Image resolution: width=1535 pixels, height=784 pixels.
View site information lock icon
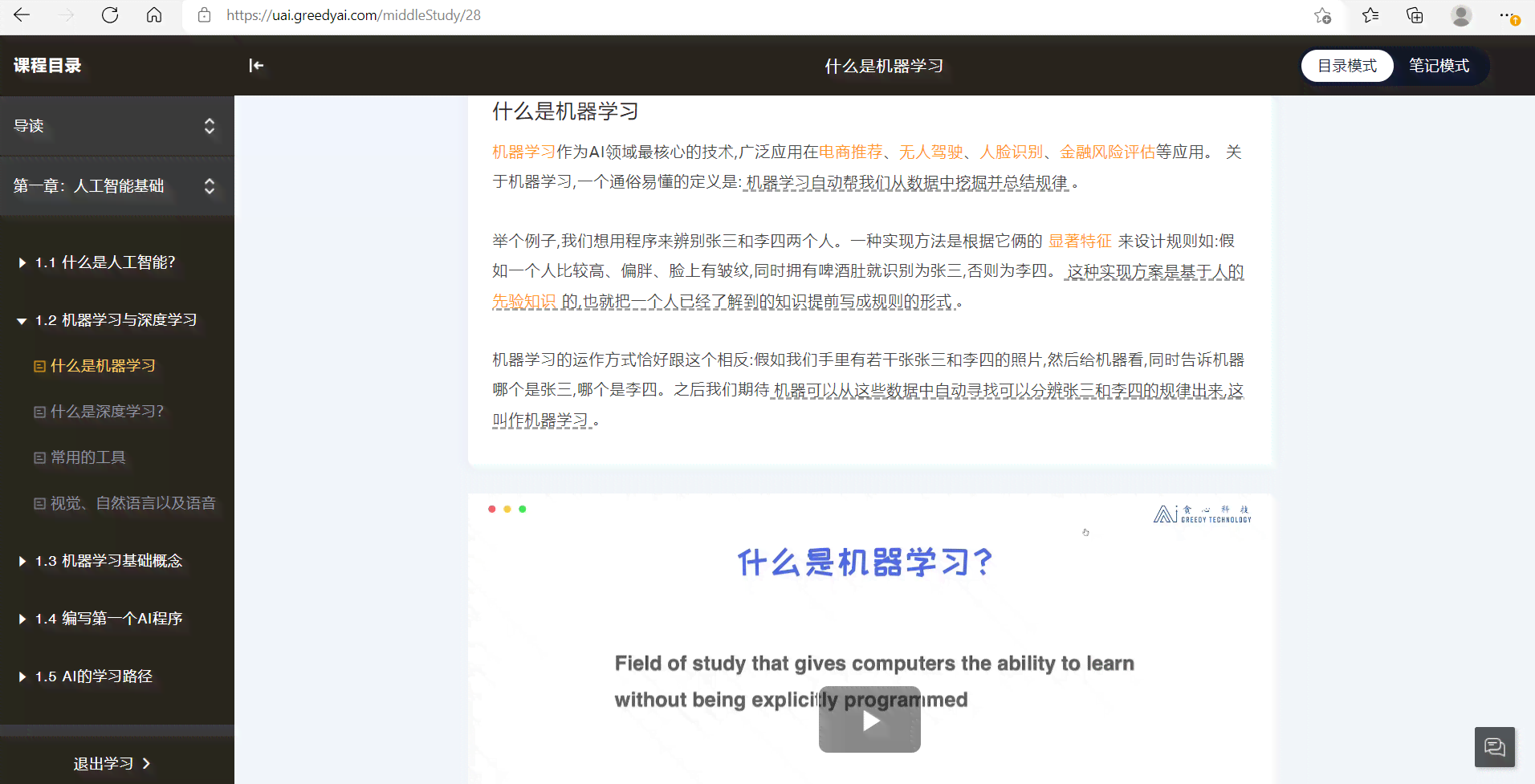[x=205, y=15]
